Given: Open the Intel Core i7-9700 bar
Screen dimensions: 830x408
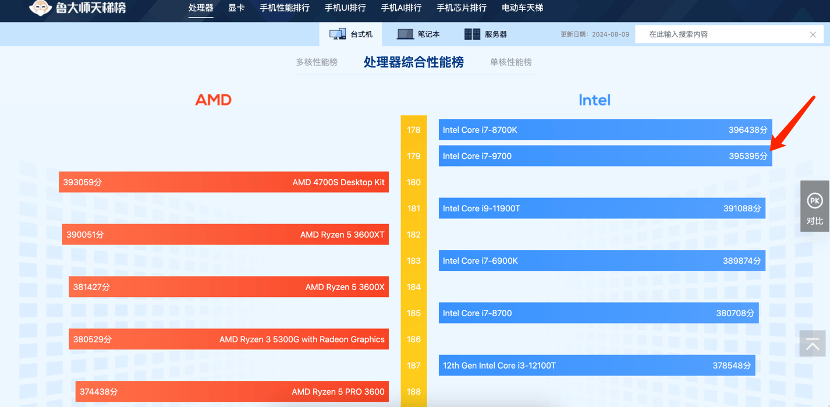Looking at the screenshot, I should point(605,156).
